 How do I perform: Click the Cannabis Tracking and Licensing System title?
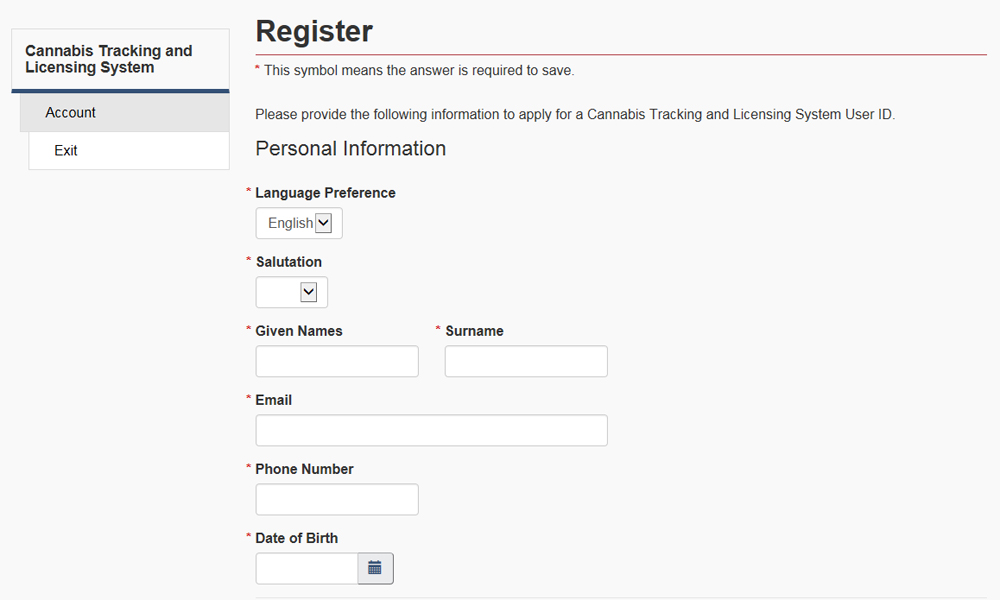(x=108, y=59)
